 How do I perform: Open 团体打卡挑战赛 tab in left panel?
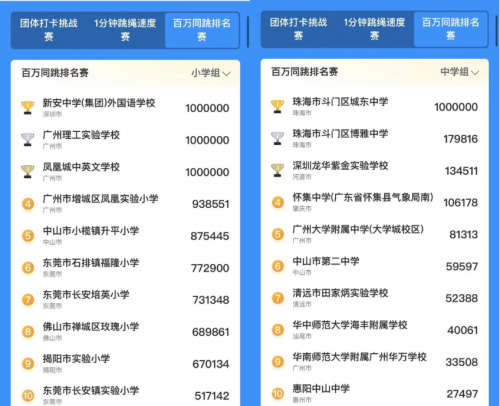tap(49, 30)
